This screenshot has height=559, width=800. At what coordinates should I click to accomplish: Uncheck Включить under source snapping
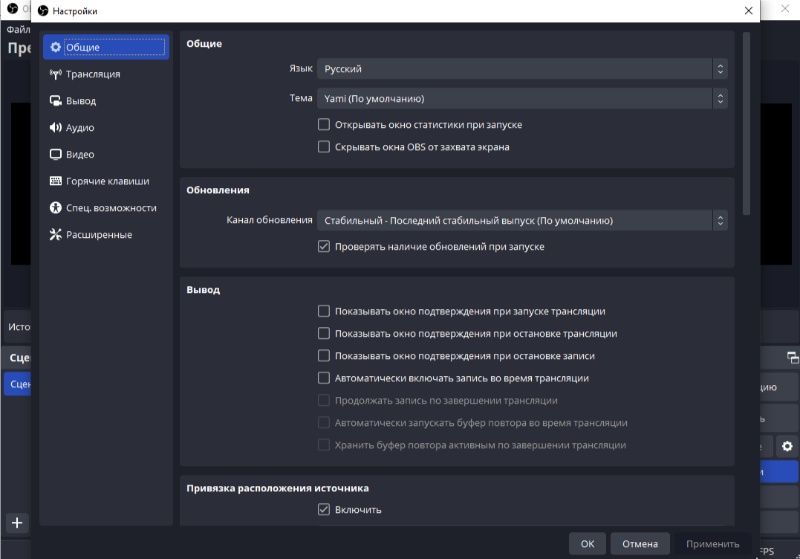click(323, 509)
